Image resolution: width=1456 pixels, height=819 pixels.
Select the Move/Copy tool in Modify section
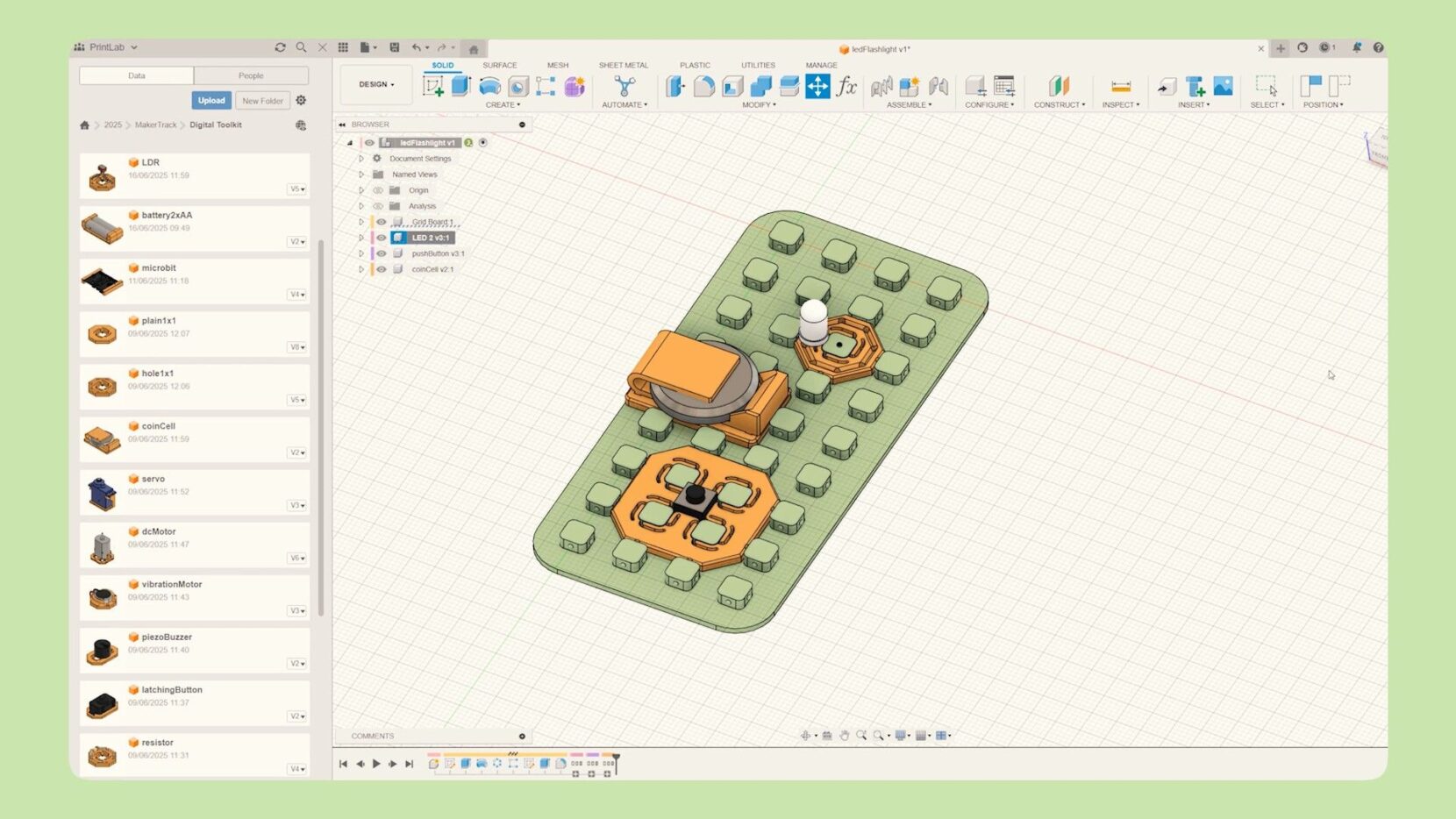[817, 86]
